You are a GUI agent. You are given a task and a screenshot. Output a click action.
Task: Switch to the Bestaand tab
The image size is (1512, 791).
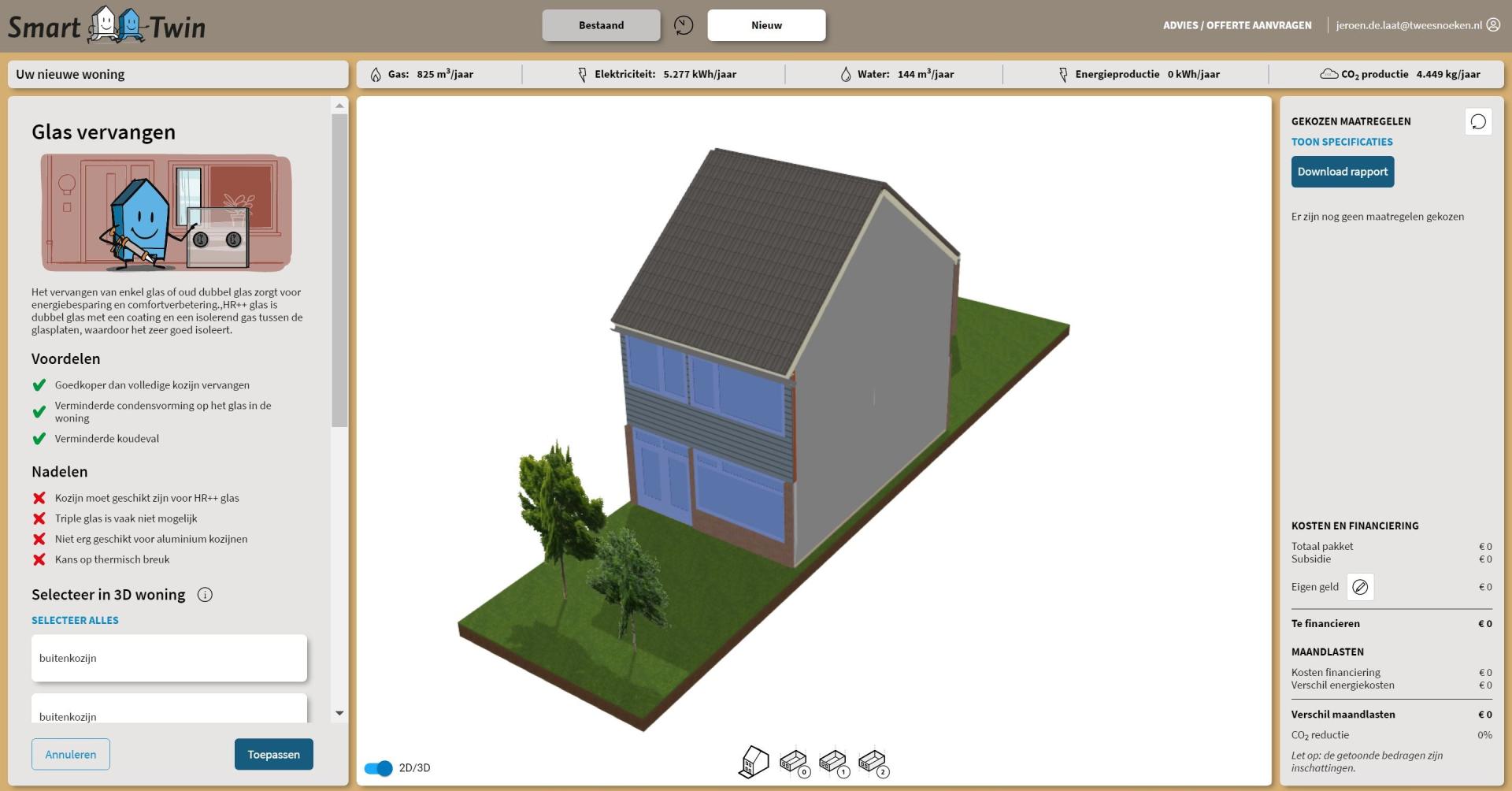point(601,25)
